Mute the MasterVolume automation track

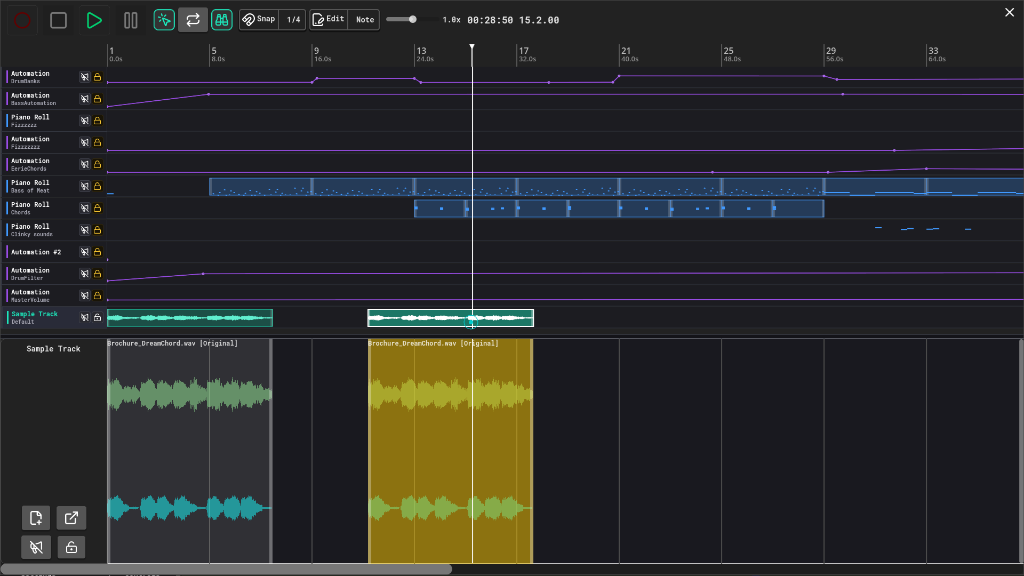85,296
